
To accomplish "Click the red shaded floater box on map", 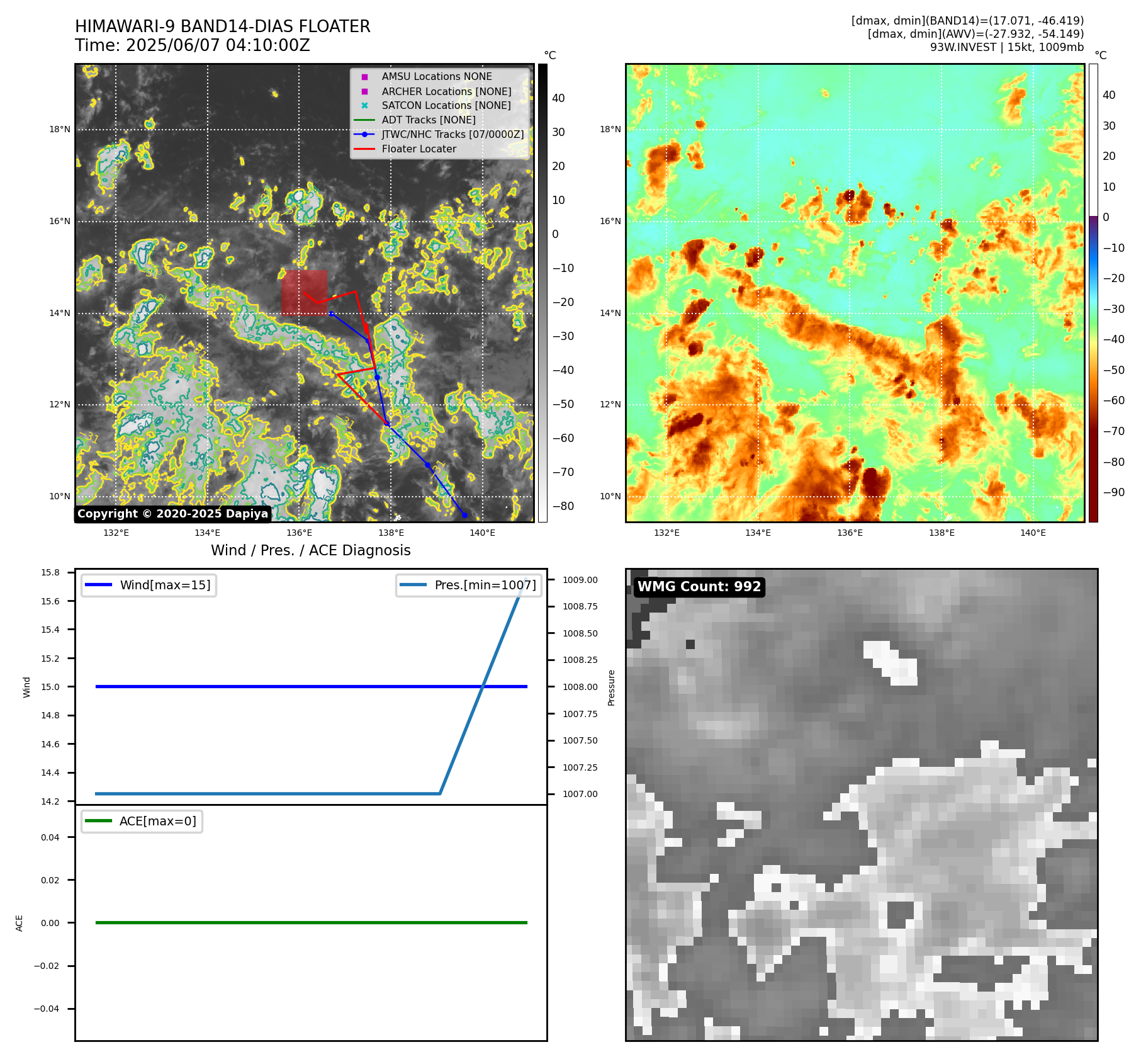I will click(x=305, y=293).
